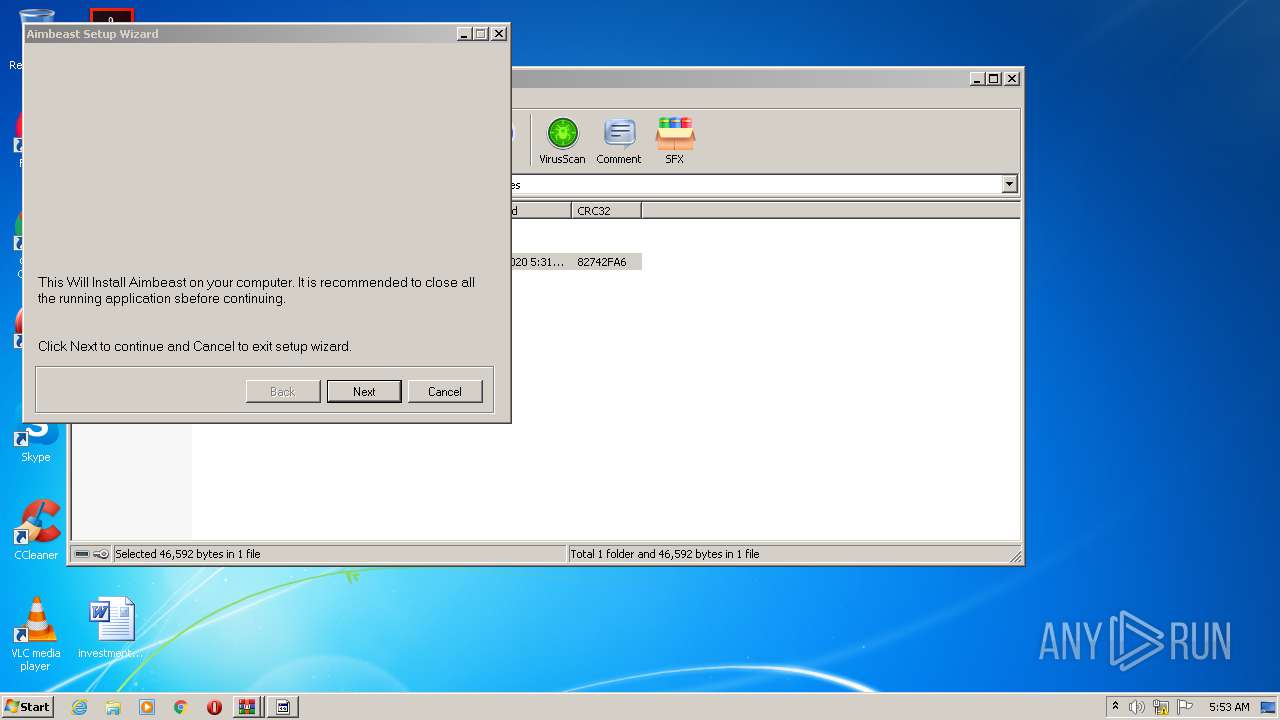Screen dimensions: 1280x720
Task: Minimize the Aimbeast Setup Wizard window
Action: (x=464, y=34)
